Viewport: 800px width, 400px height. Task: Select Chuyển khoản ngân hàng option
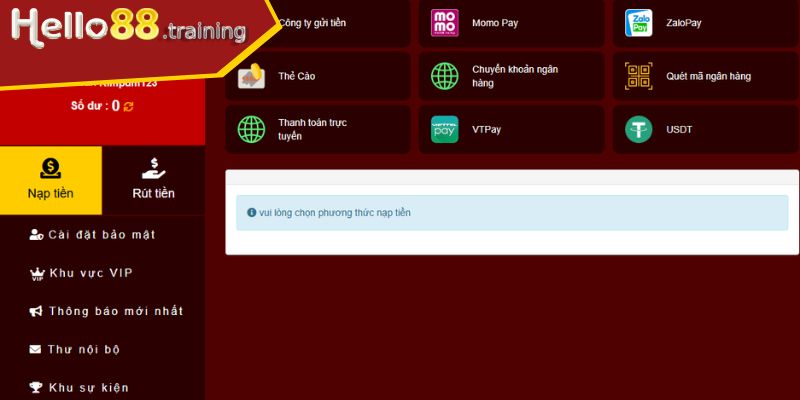[x=512, y=76]
